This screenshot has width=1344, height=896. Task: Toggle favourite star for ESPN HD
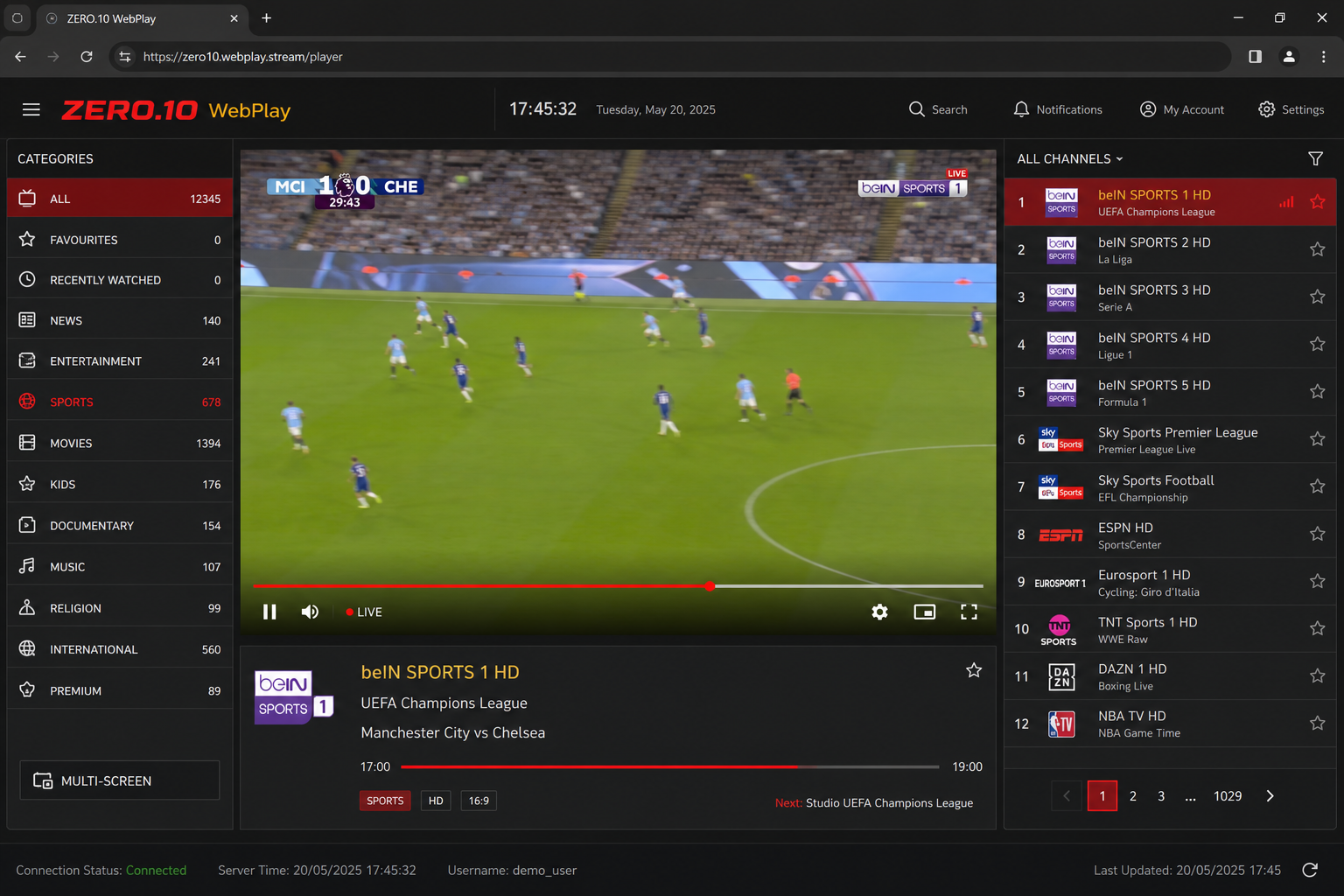point(1317,534)
